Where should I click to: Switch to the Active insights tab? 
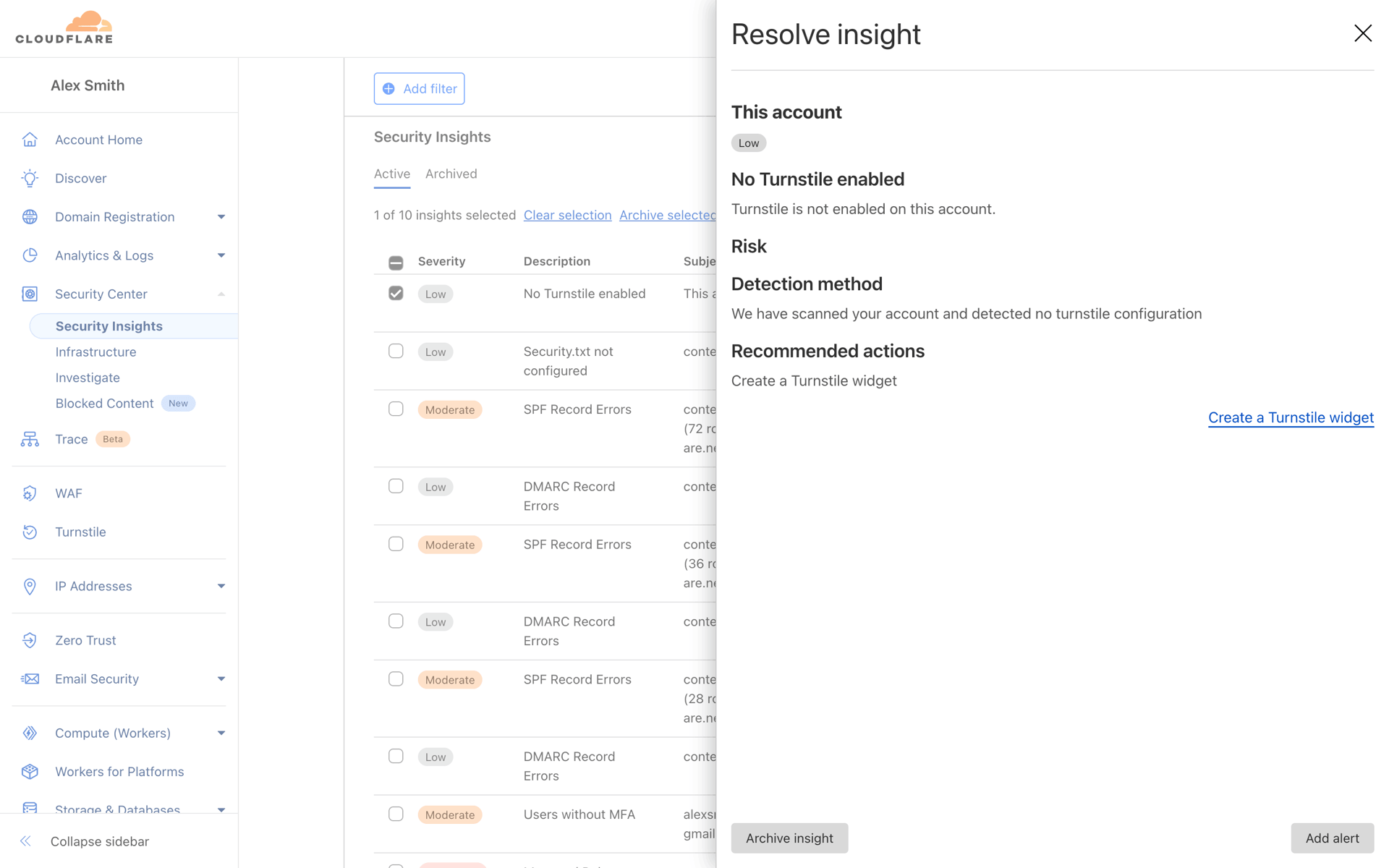pyautogui.click(x=392, y=174)
